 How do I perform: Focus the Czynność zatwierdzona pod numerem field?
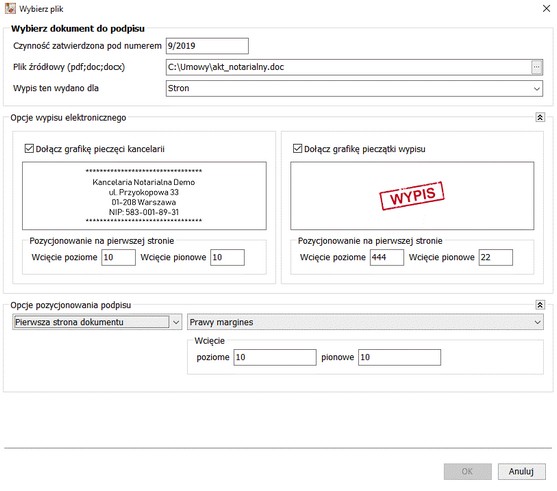point(207,46)
